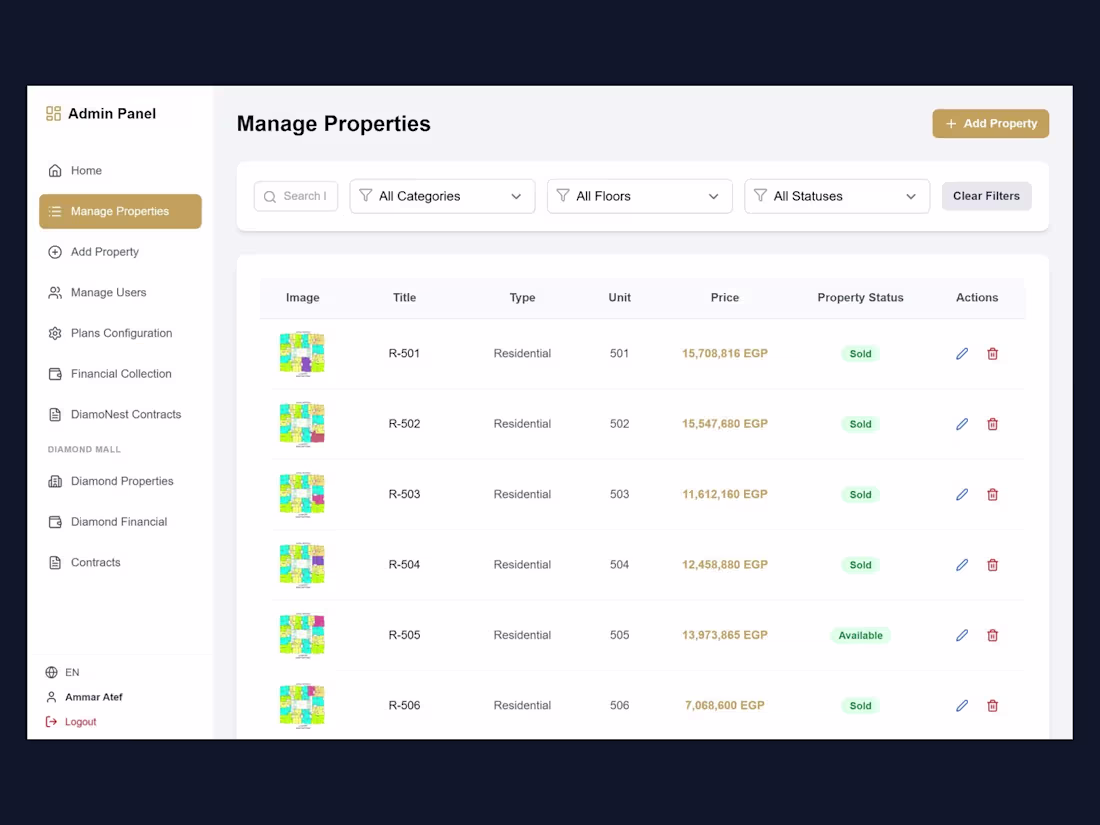Image resolution: width=1100 pixels, height=825 pixels.
Task: Click the user profile icon beside Ammar Atef
Action: point(51,697)
